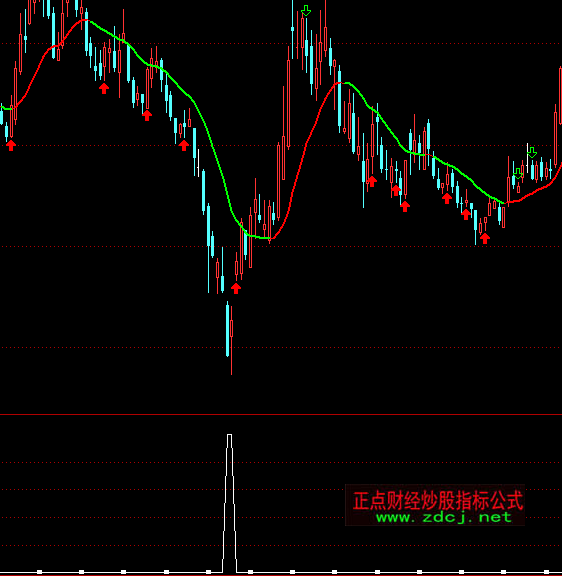
Task: Click the top of the white indicator spike
Action: pyautogui.click(x=230, y=435)
